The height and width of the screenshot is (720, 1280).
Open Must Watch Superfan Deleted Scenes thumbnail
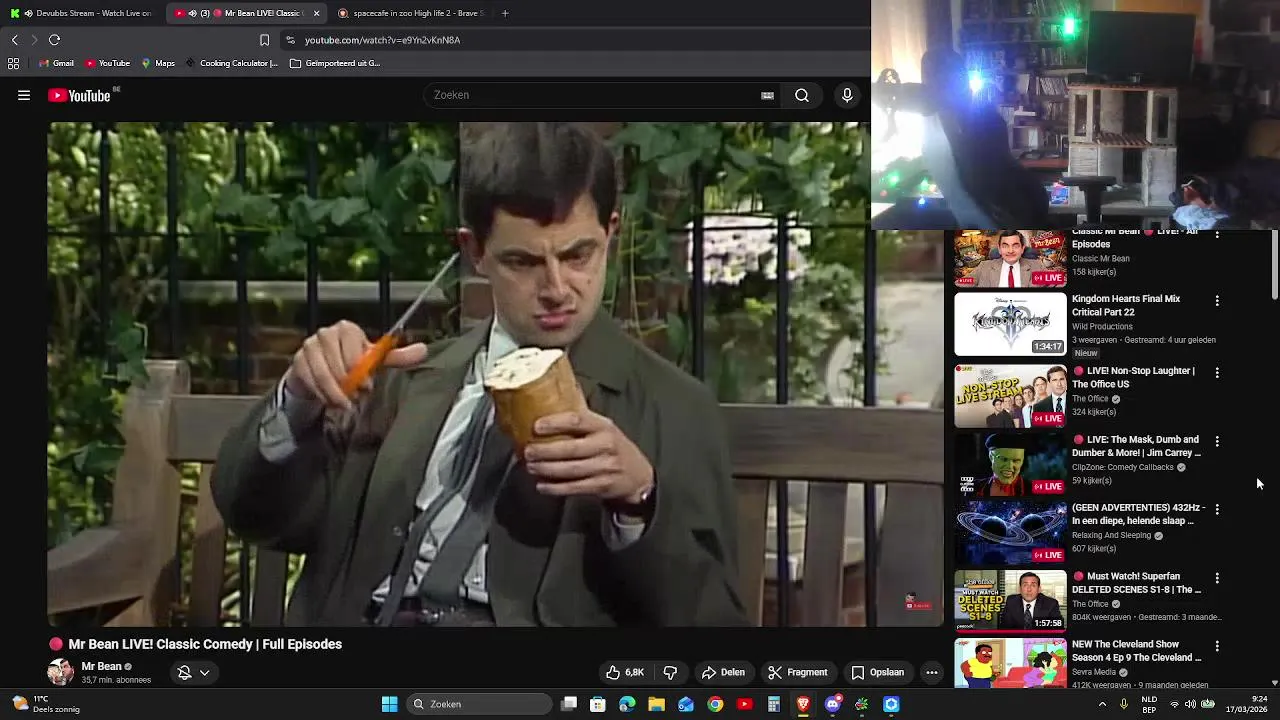[1010, 601]
